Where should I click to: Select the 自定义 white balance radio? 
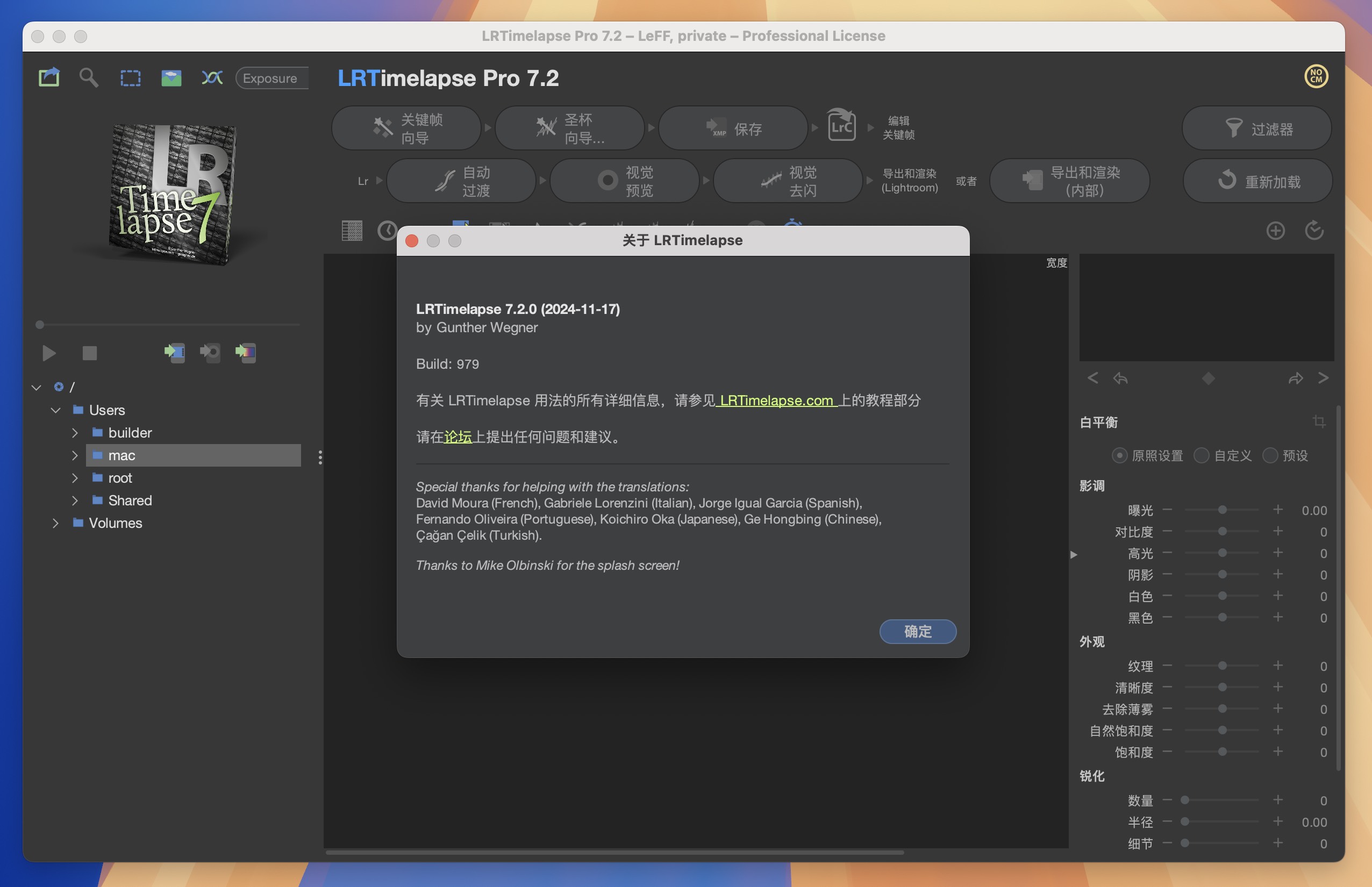1201,456
